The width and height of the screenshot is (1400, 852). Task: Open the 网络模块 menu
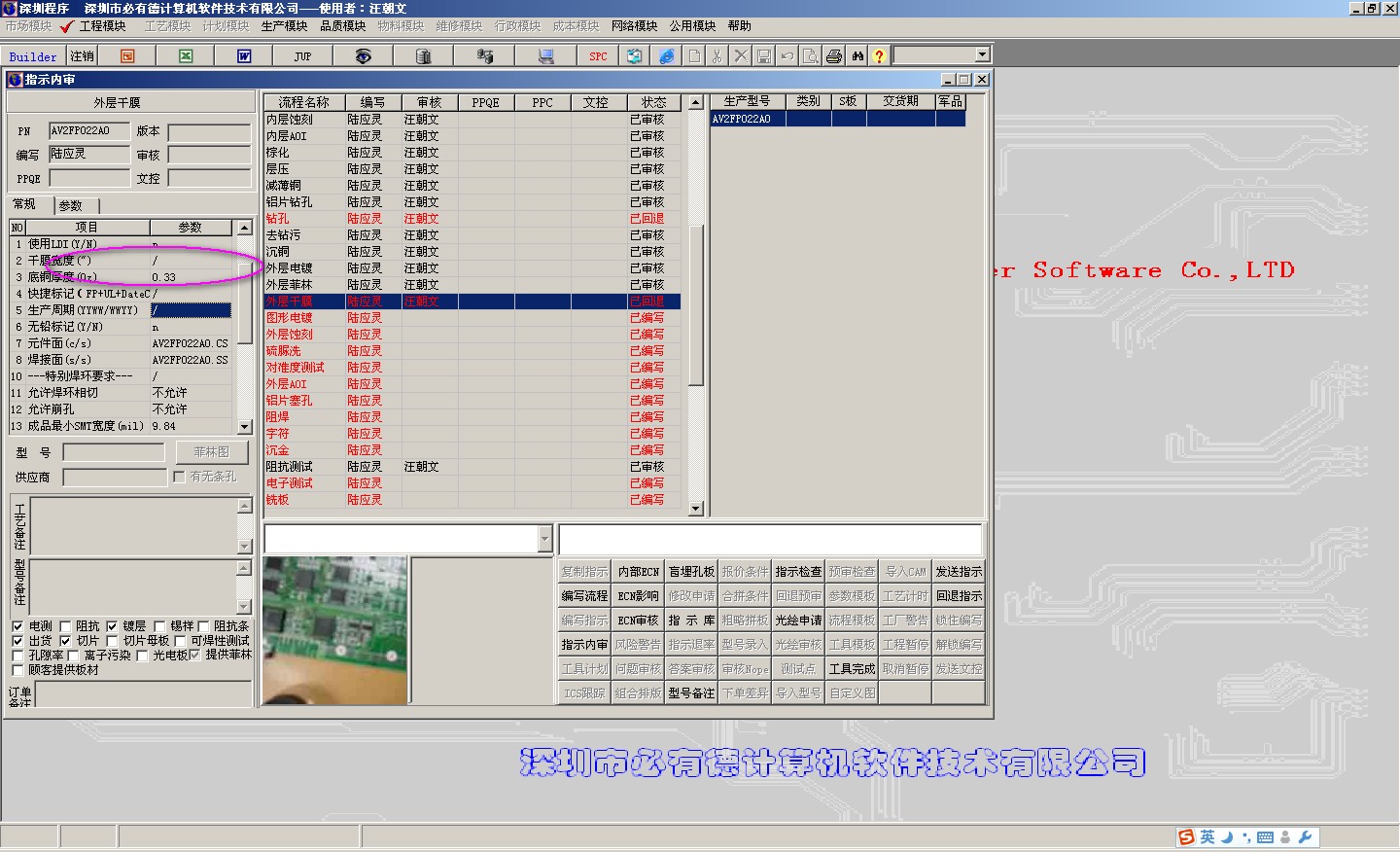click(634, 26)
